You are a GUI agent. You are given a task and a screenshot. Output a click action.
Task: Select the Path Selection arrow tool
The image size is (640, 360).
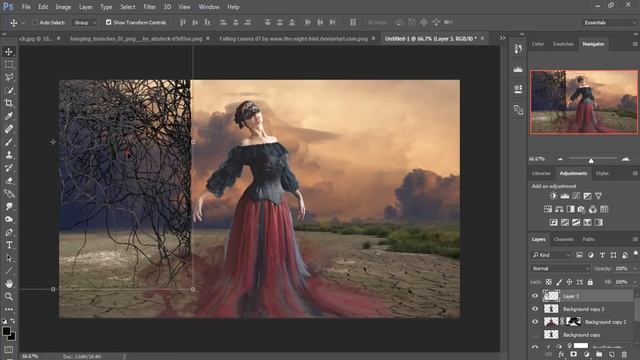pos(9,258)
